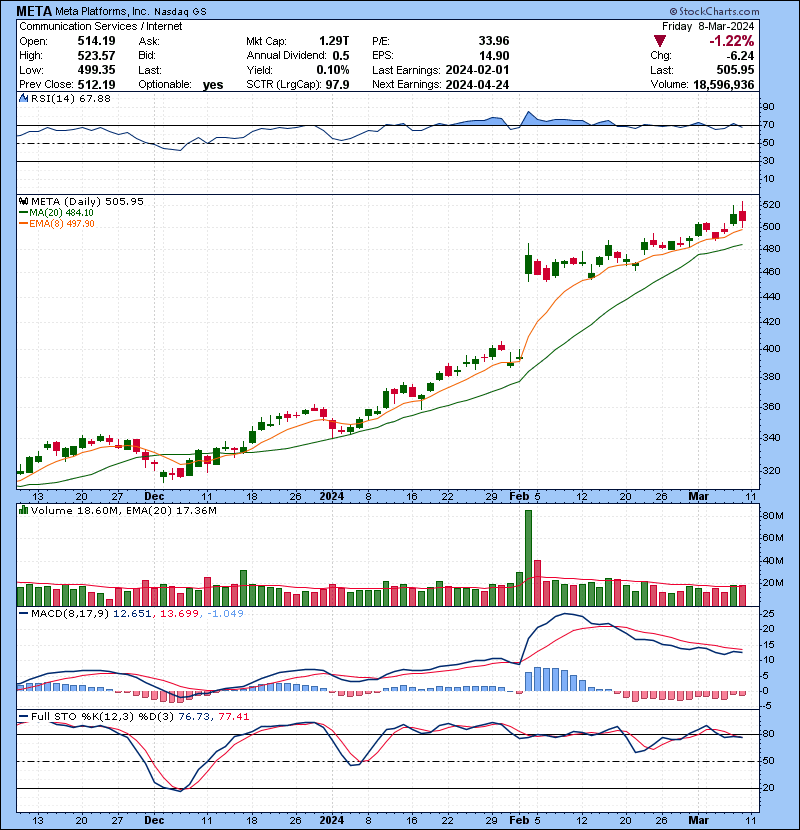Click the MACD signal value 13.699

click(179, 614)
